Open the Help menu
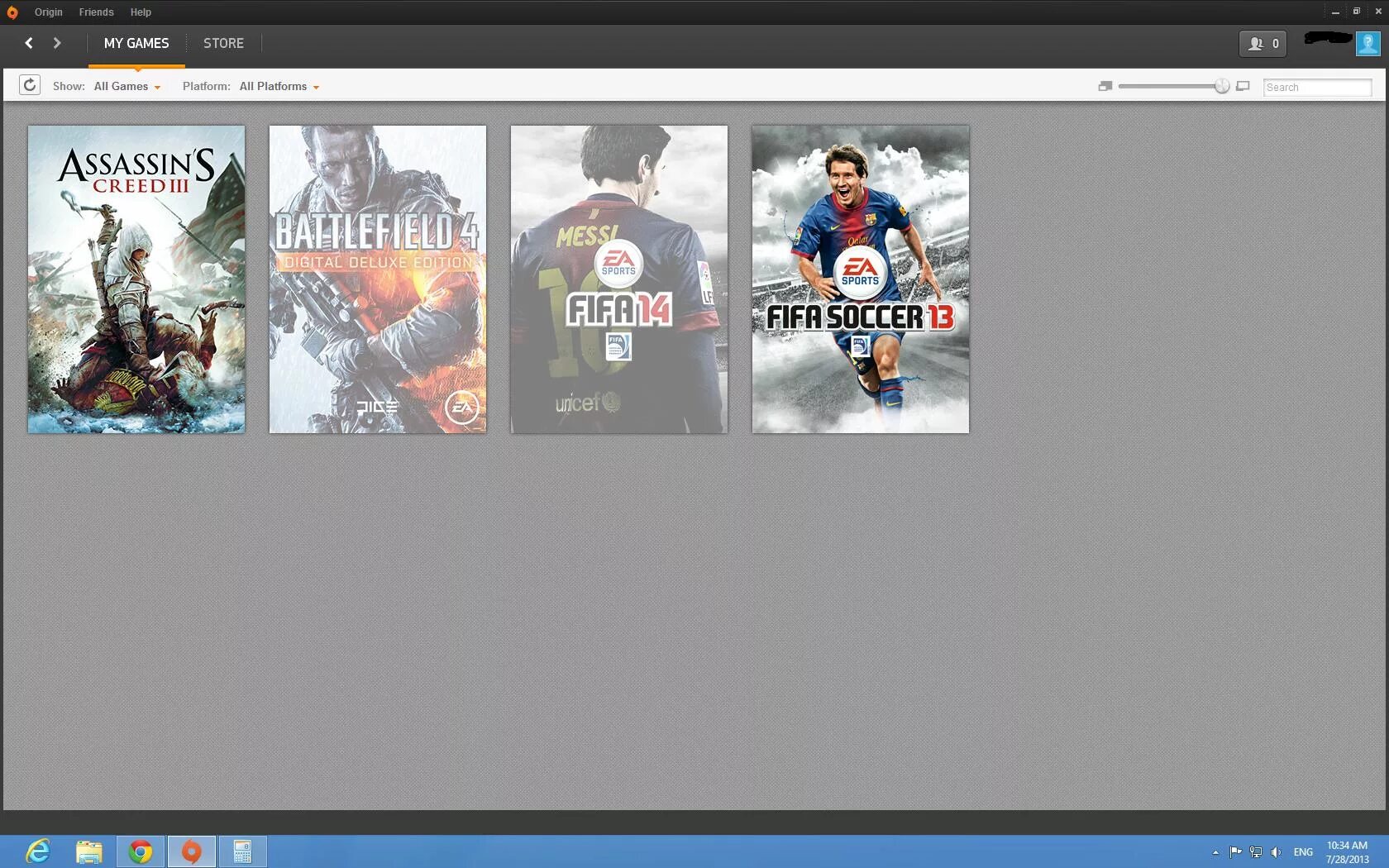1389x868 pixels. (x=141, y=12)
